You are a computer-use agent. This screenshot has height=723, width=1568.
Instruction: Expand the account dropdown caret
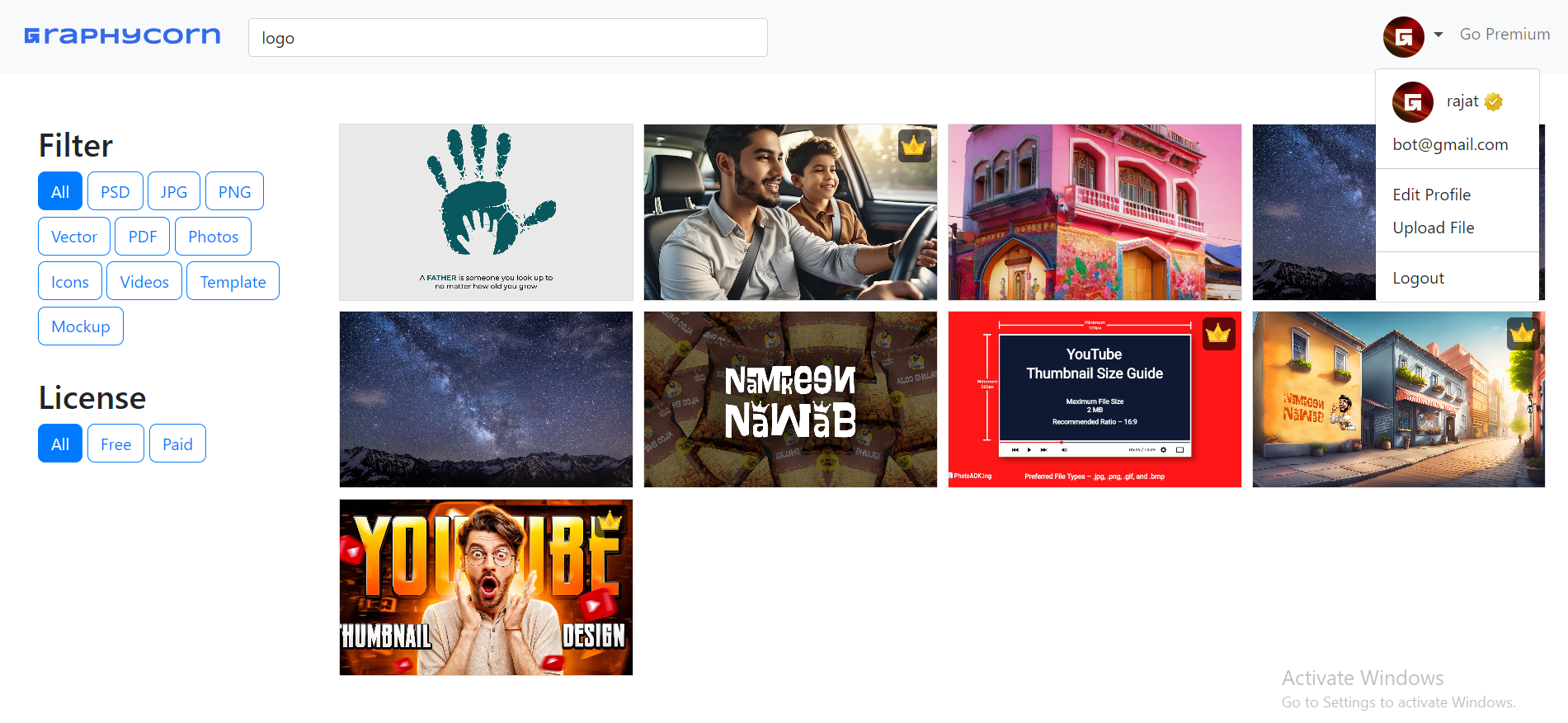coord(1439,35)
